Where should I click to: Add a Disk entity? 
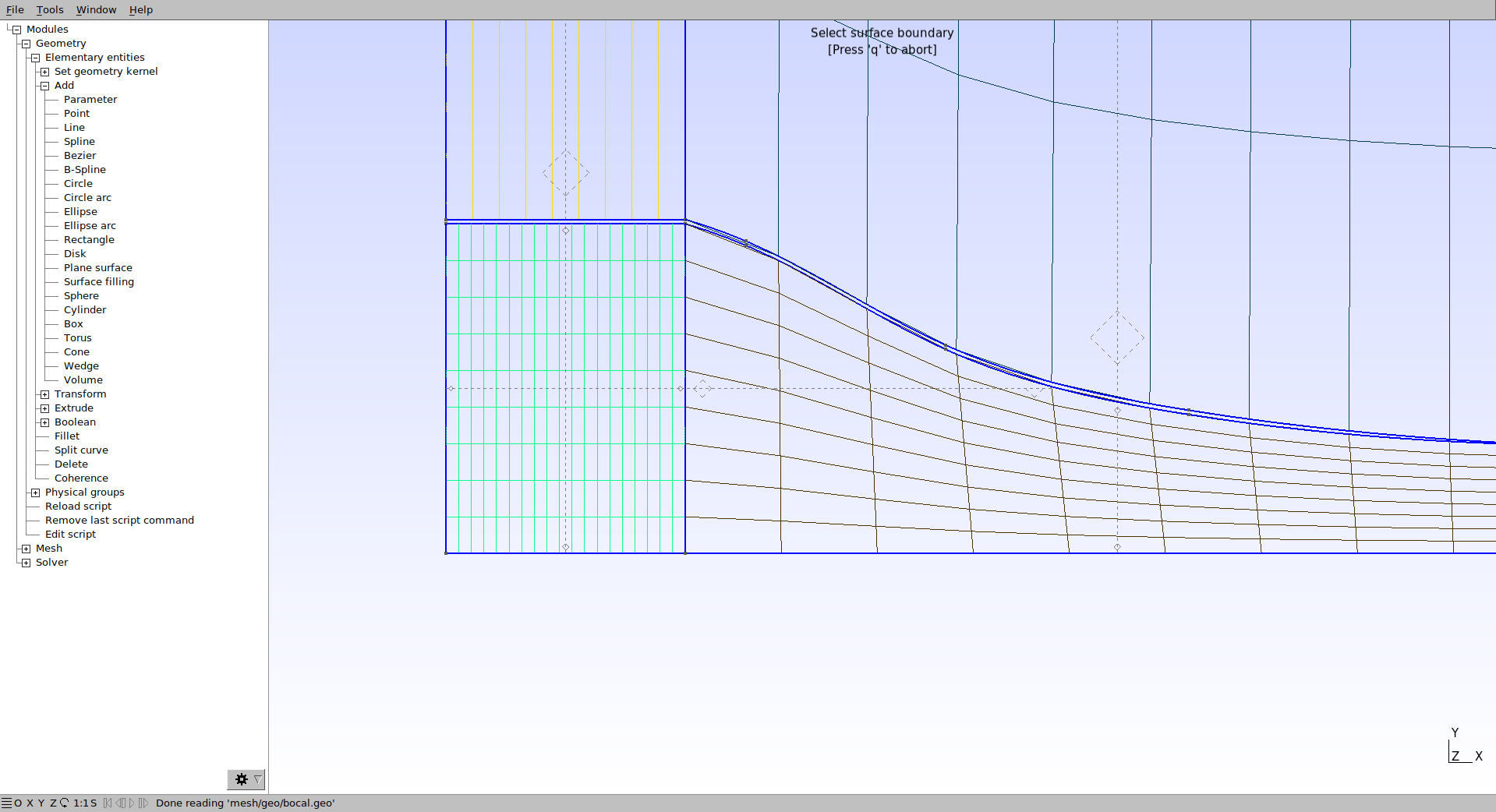point(75,254)
